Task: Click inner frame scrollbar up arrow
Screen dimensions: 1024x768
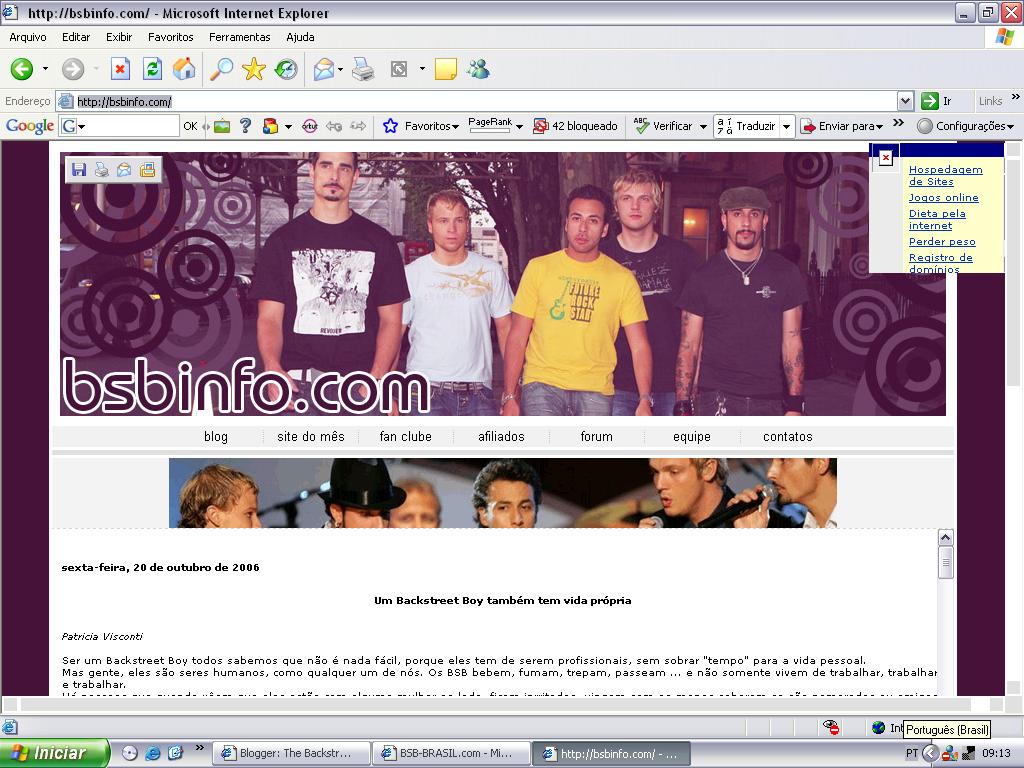Action: coord(945,537)
